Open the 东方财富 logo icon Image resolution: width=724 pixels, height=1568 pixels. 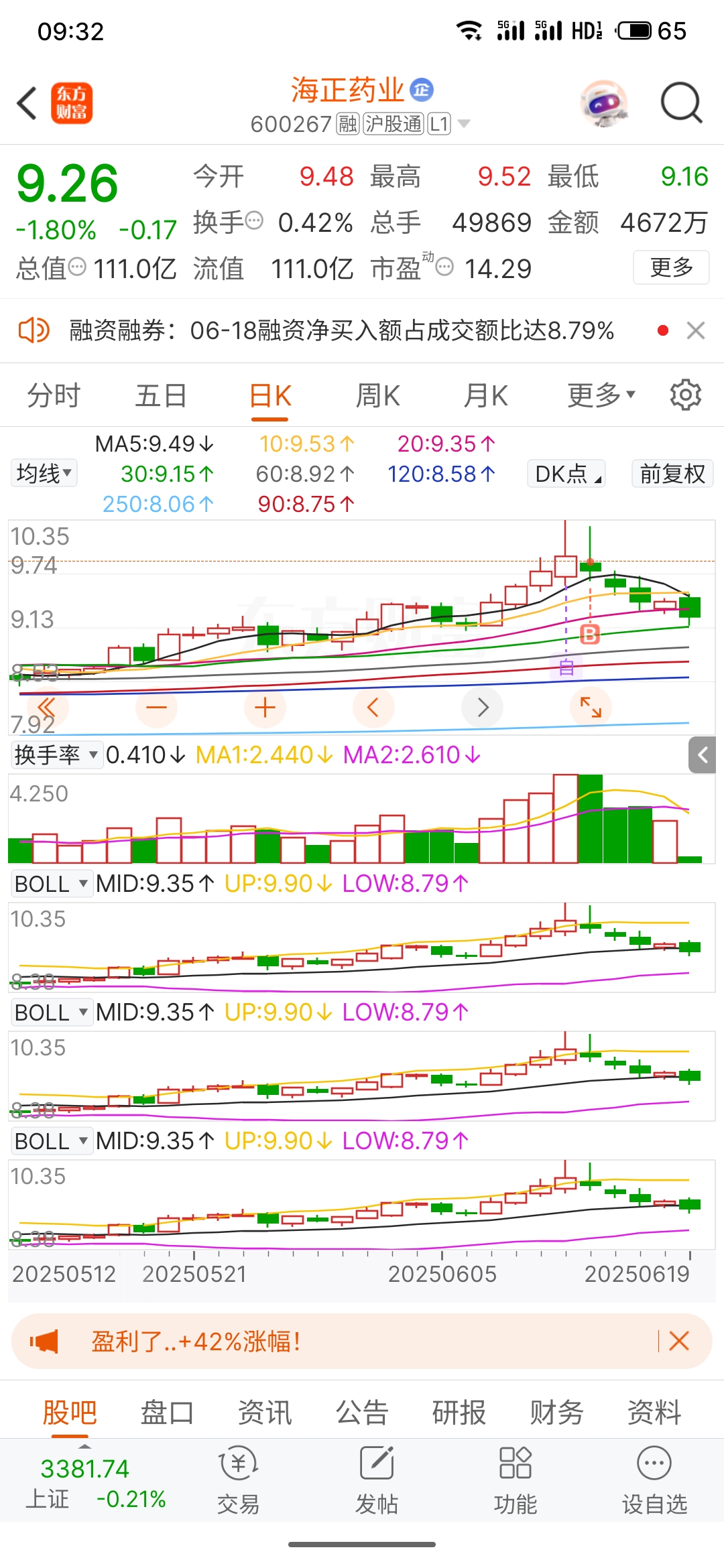pyautogui.click(x=72, y=103)
